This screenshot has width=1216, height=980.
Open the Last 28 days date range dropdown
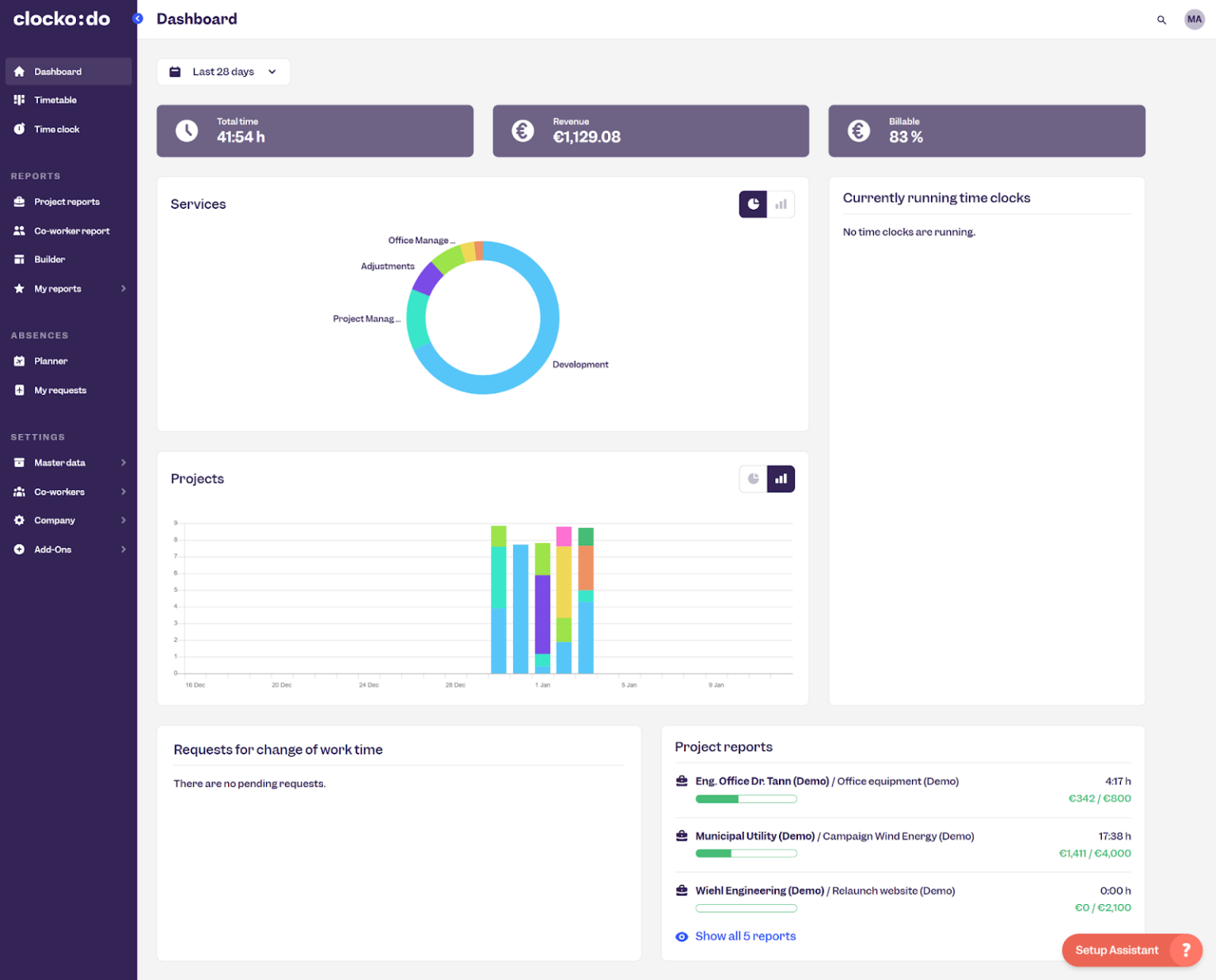223,71
